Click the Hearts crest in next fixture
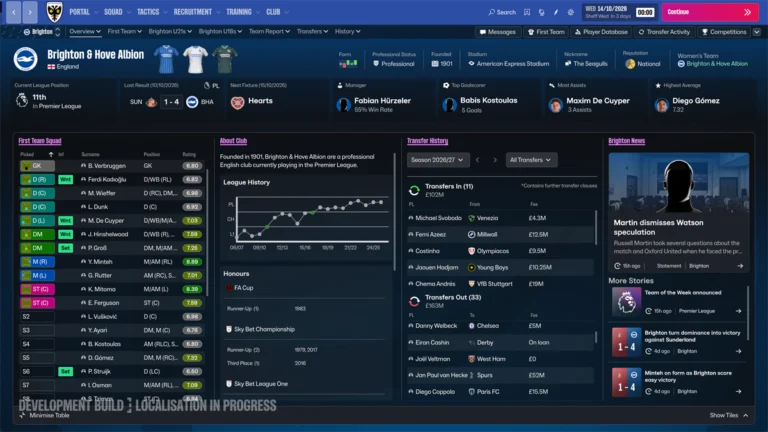This screenshot has width=768, height=432. pyautogui.click(x=238, y=102)
